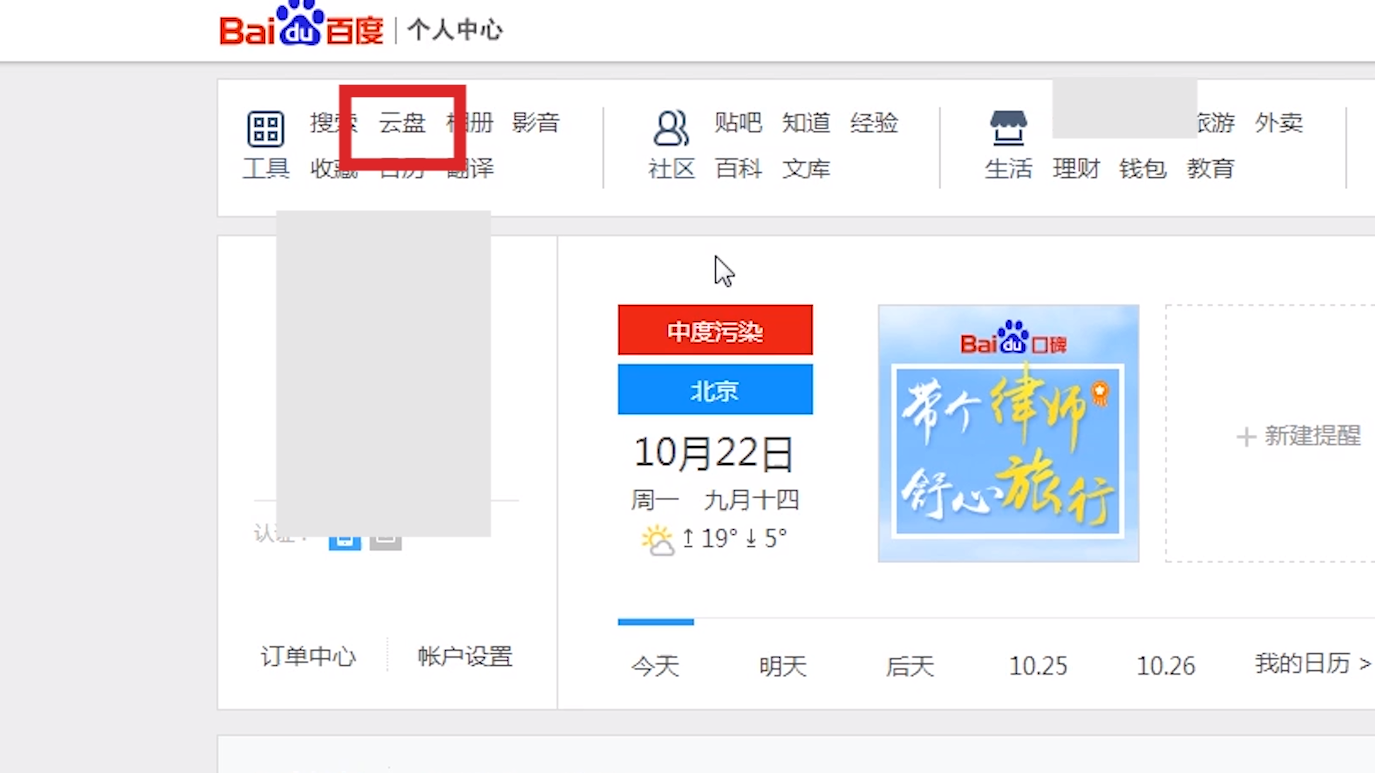Click the 10月22日 date text

[714, 454]
